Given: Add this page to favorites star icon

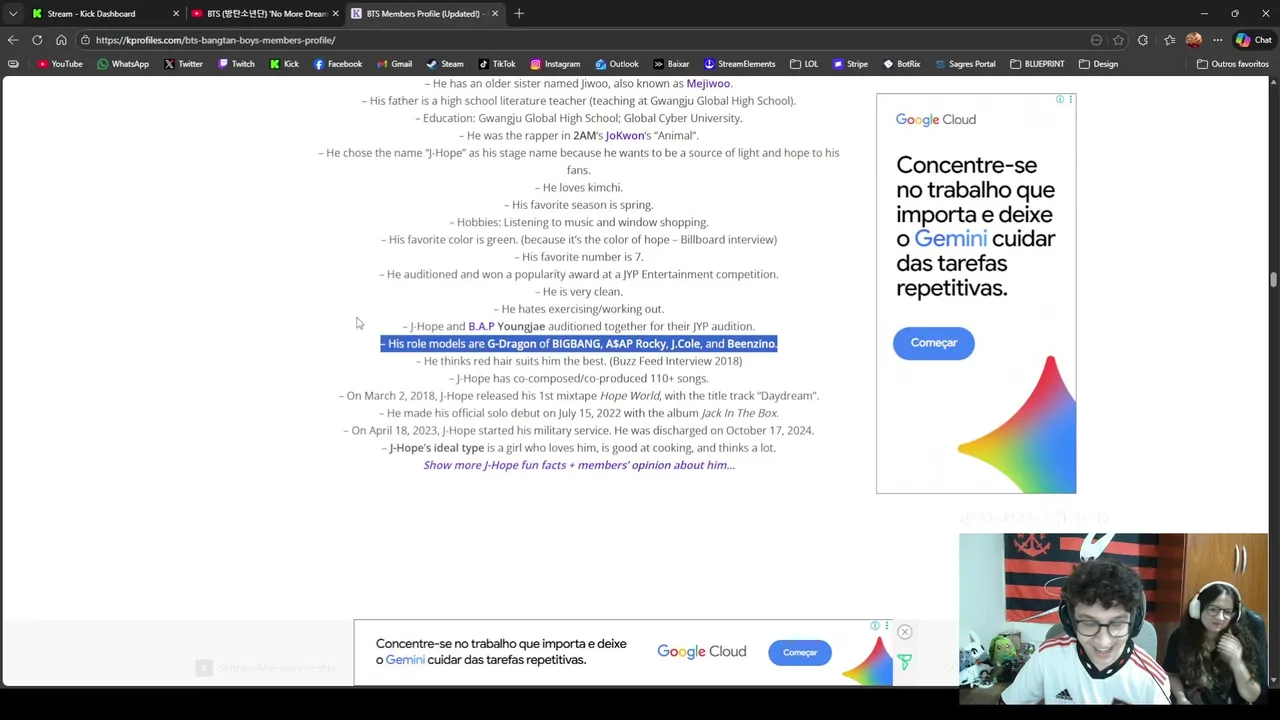Looking at the screenshot, I should tap(1118, 40).
